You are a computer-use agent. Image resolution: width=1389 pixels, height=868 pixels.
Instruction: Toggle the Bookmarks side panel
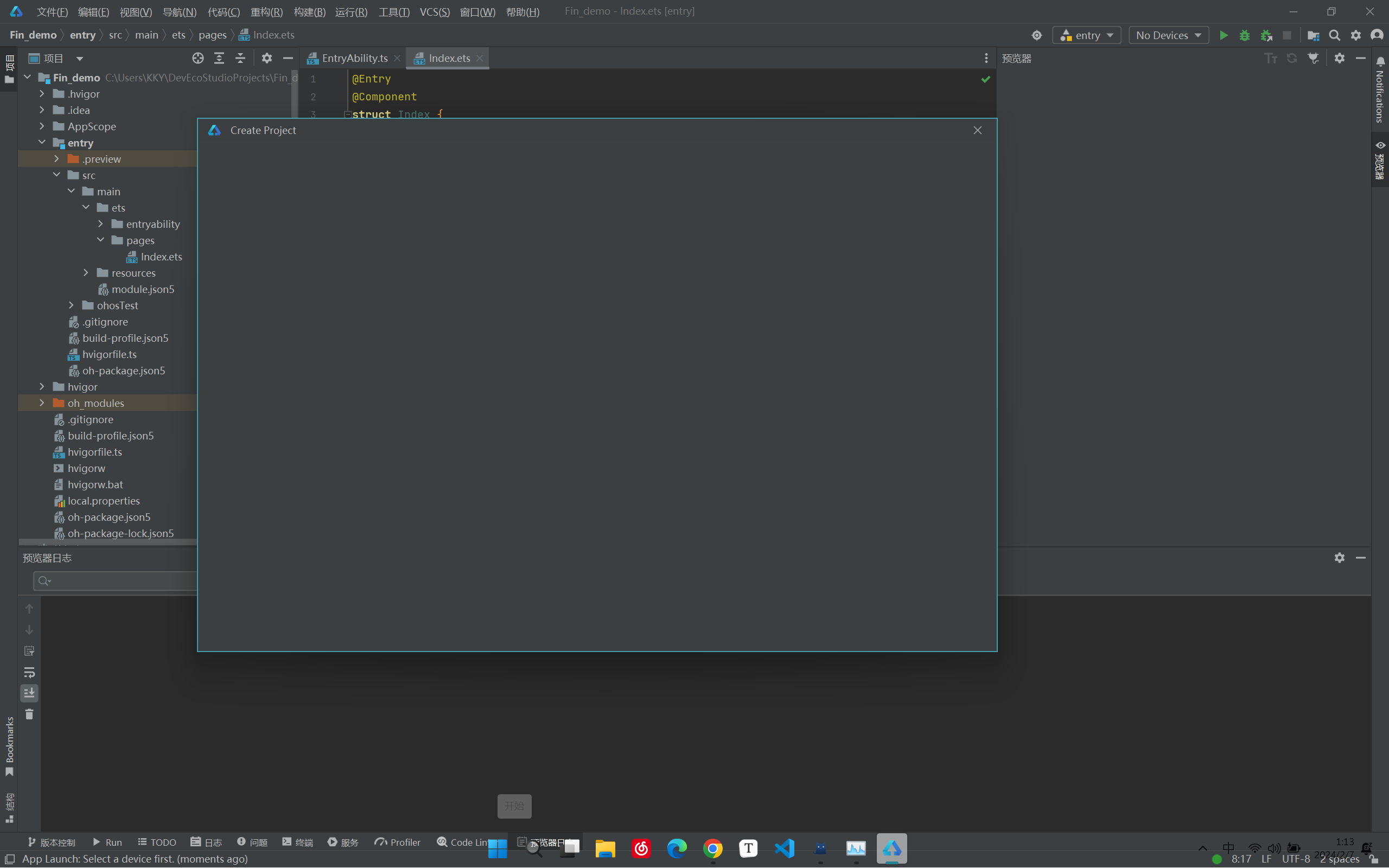pos(9,746)
